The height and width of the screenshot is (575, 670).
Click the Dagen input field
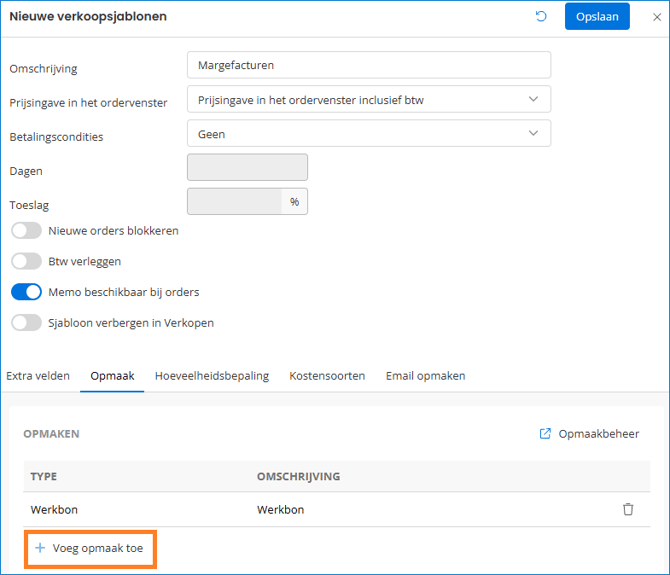pyautogui.click(x=247, y=168)
